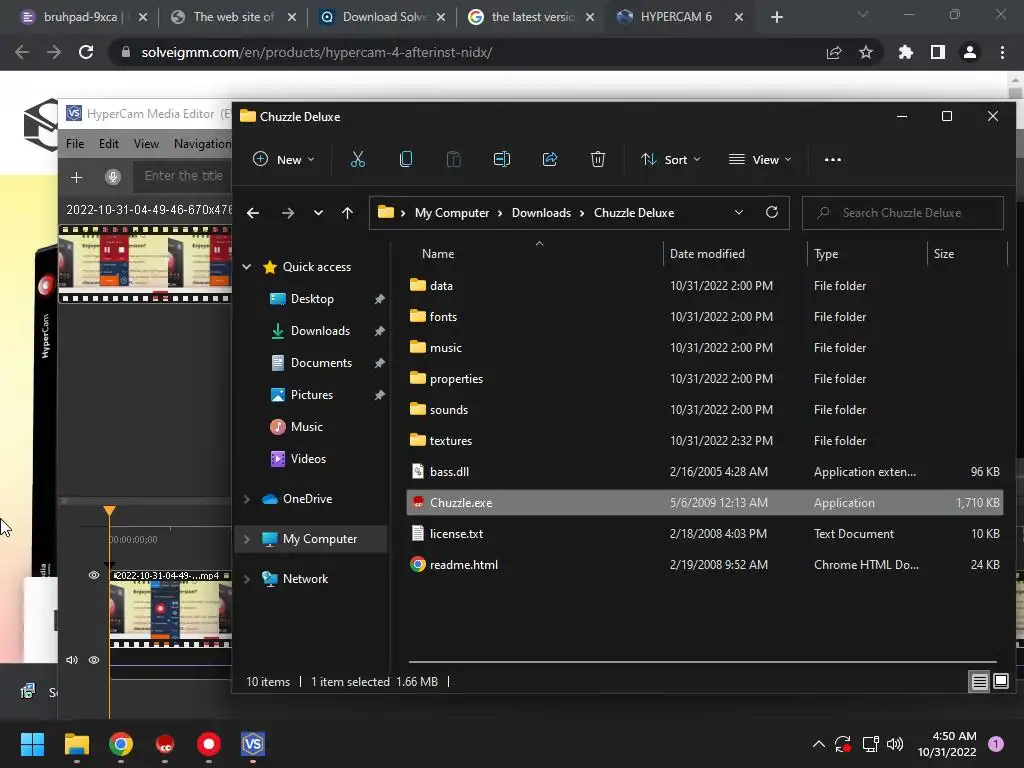Viewport: 1024px width, 768px height.
Task: Go back in File Explorer navigation
Action: click(x=253, y=213)
